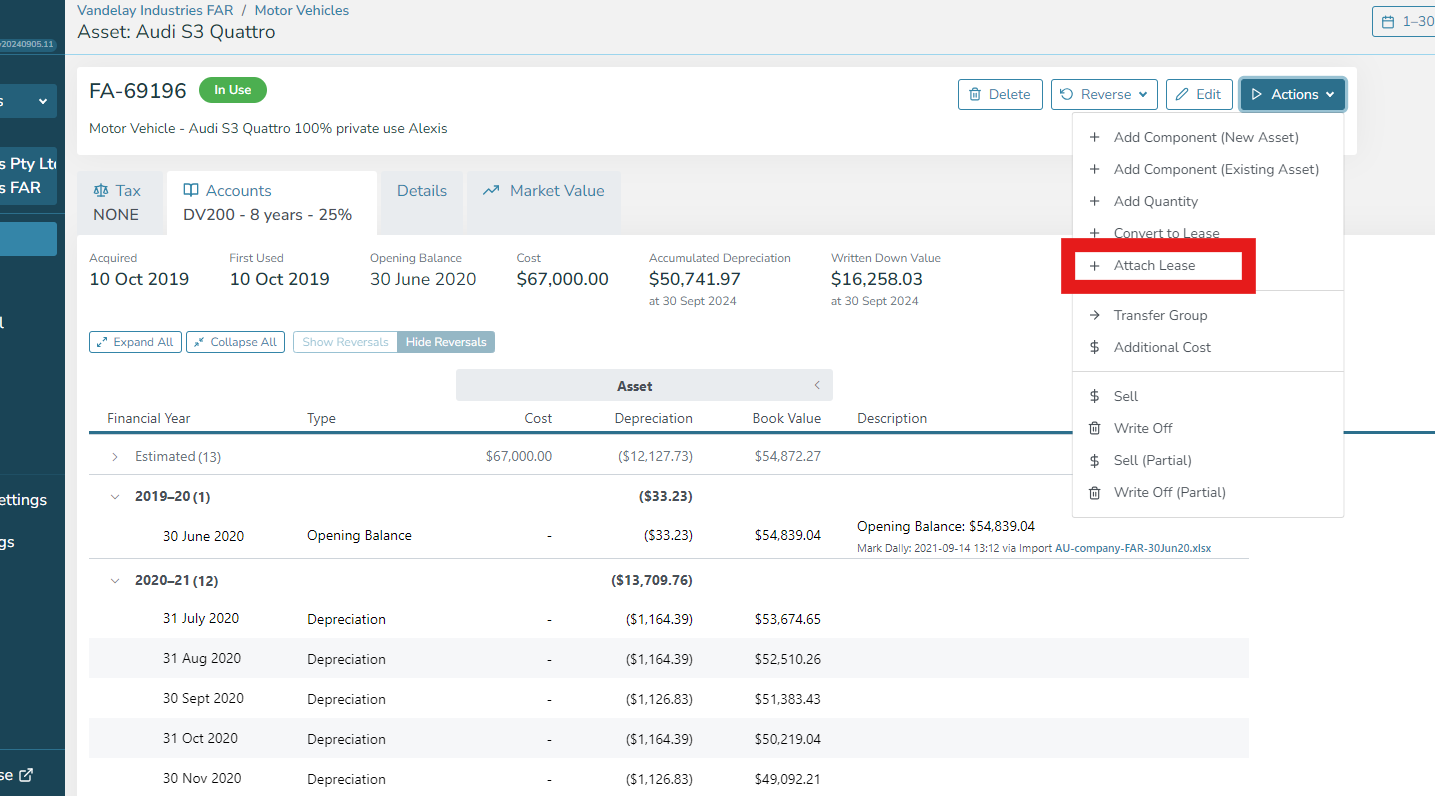
Task: Click the trend chart icon on Market Value tab
Action: (x=491, y=190)
